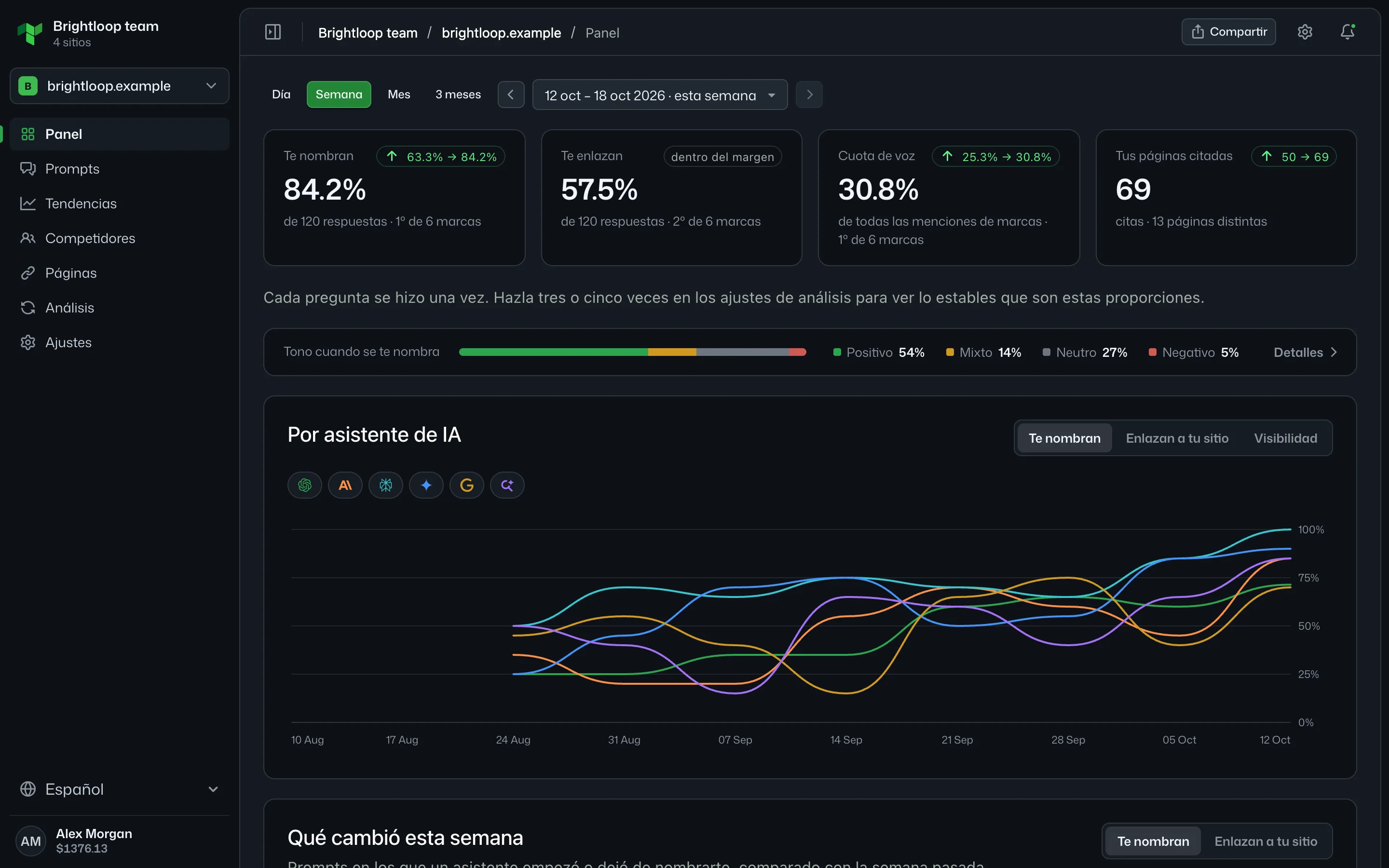This screenshot has width=1389, height=868.
Task: Select the Visibilidad chart tab
Action: [x=1285, y=439]
